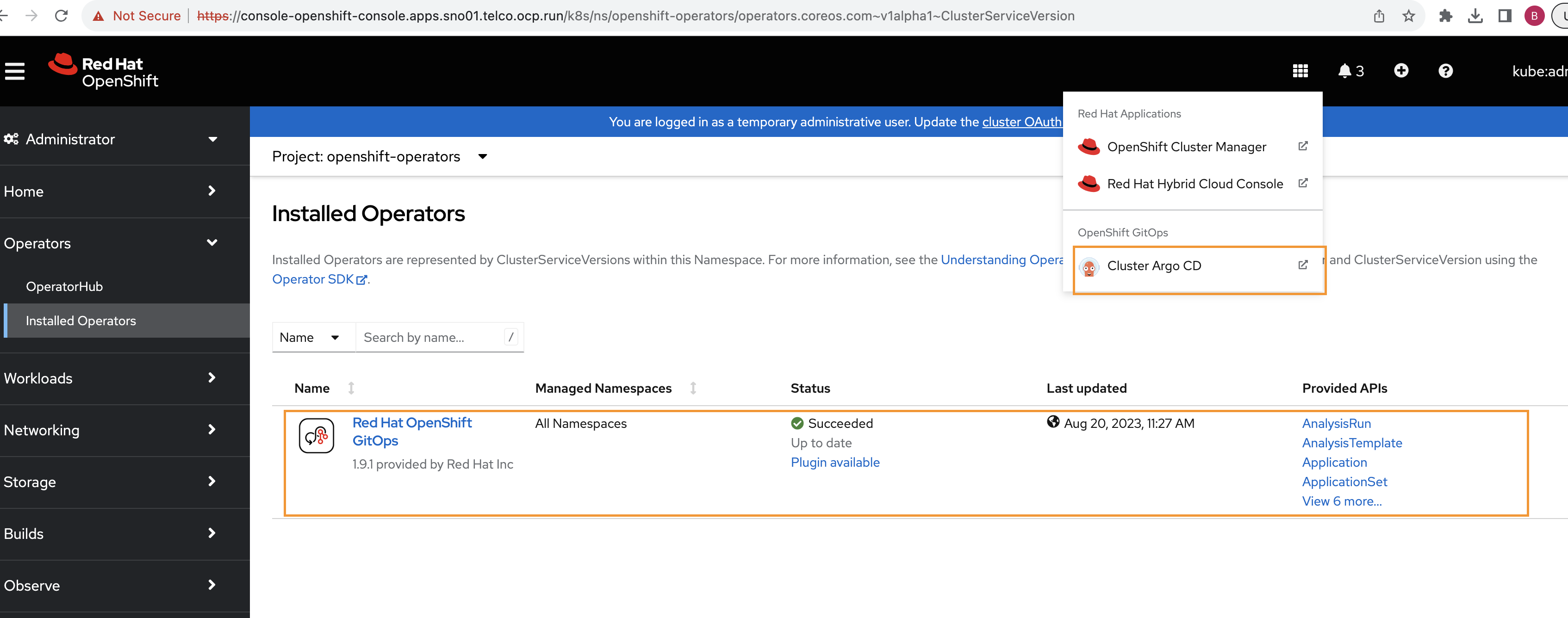The image size is (1568, 618).
Task: Open the Administrator perspective dropdown
Action: click(111, 139)
